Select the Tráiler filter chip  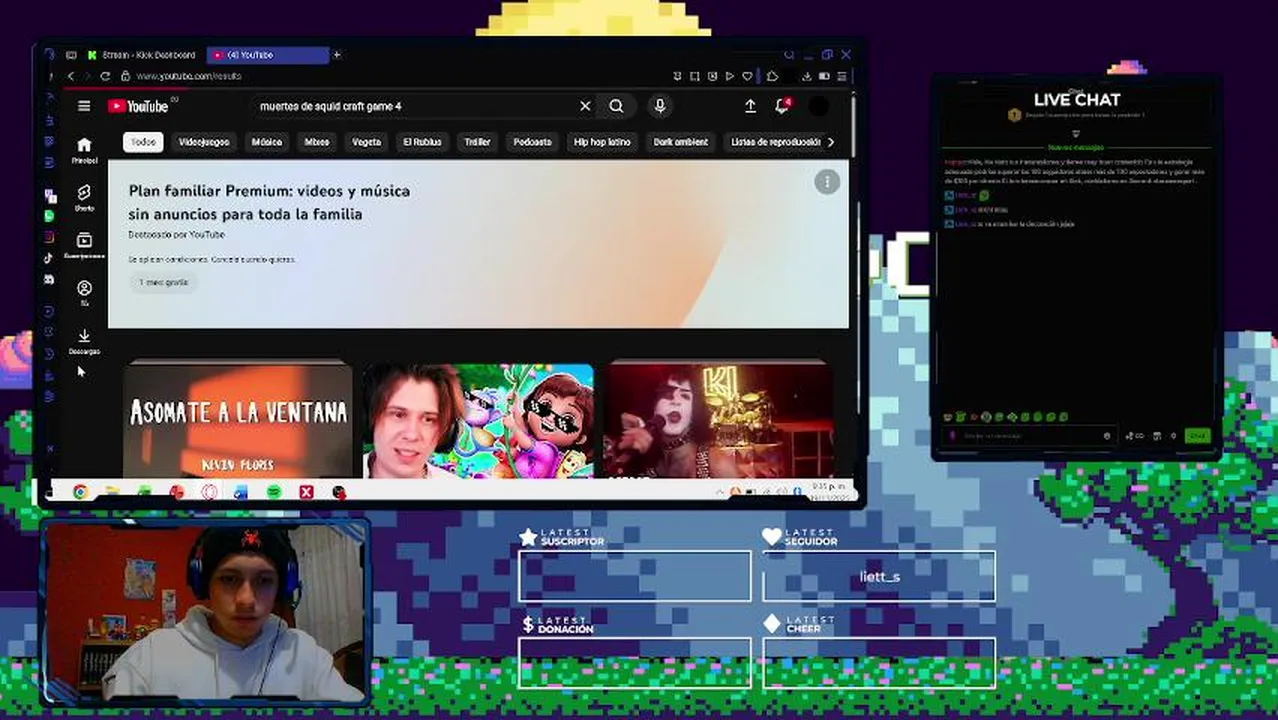(477, 142)
